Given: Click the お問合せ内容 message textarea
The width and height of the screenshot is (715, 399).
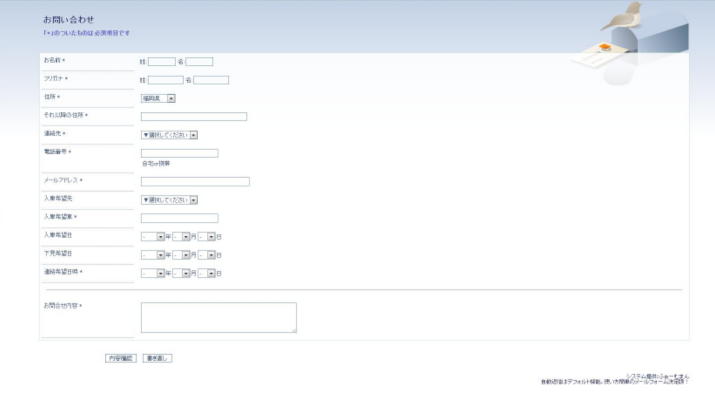Looking at the screenshot, I should [219, 317].
